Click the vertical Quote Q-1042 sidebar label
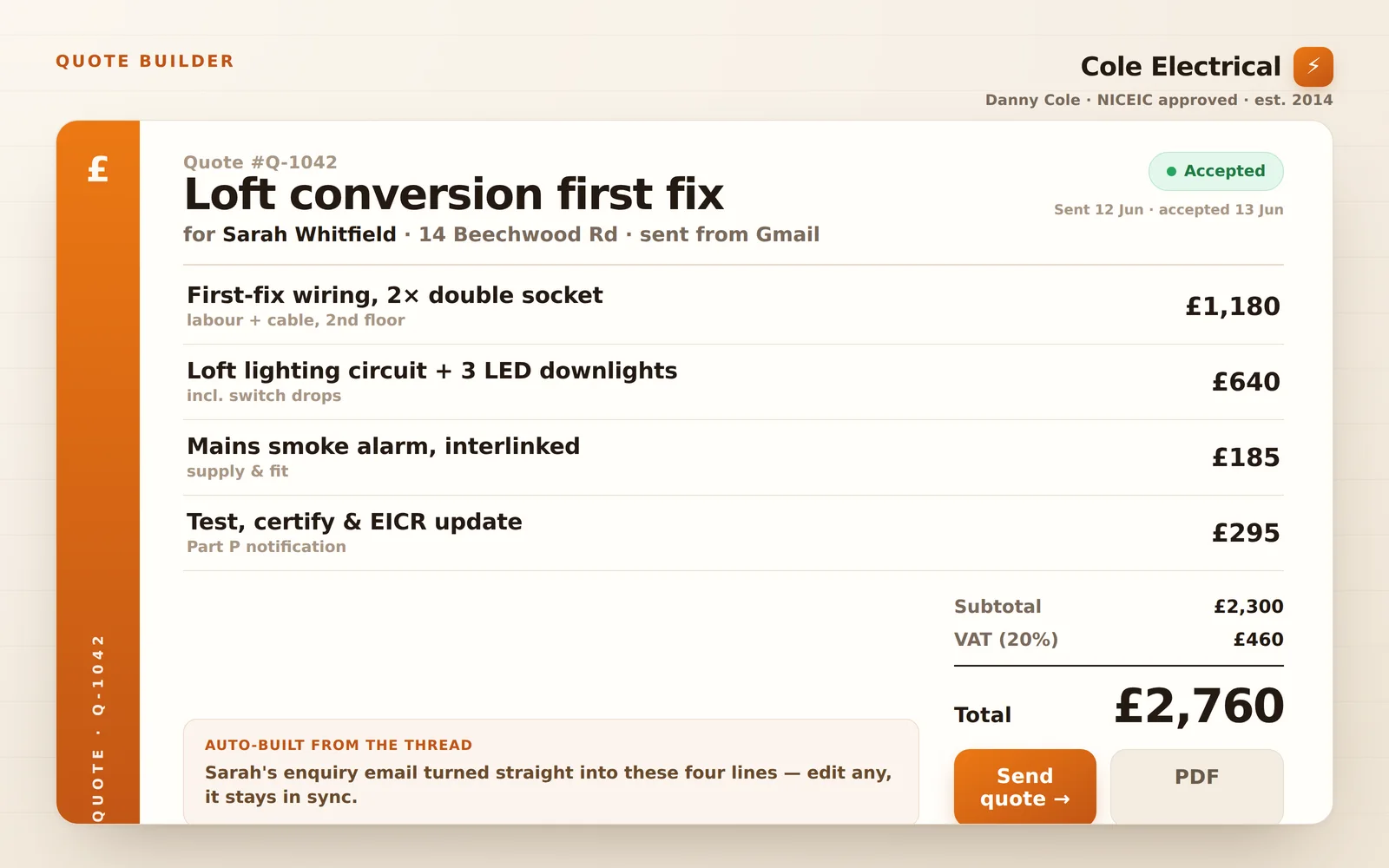1389x868 pixels. pyautogui.click(x=98, y=727)
